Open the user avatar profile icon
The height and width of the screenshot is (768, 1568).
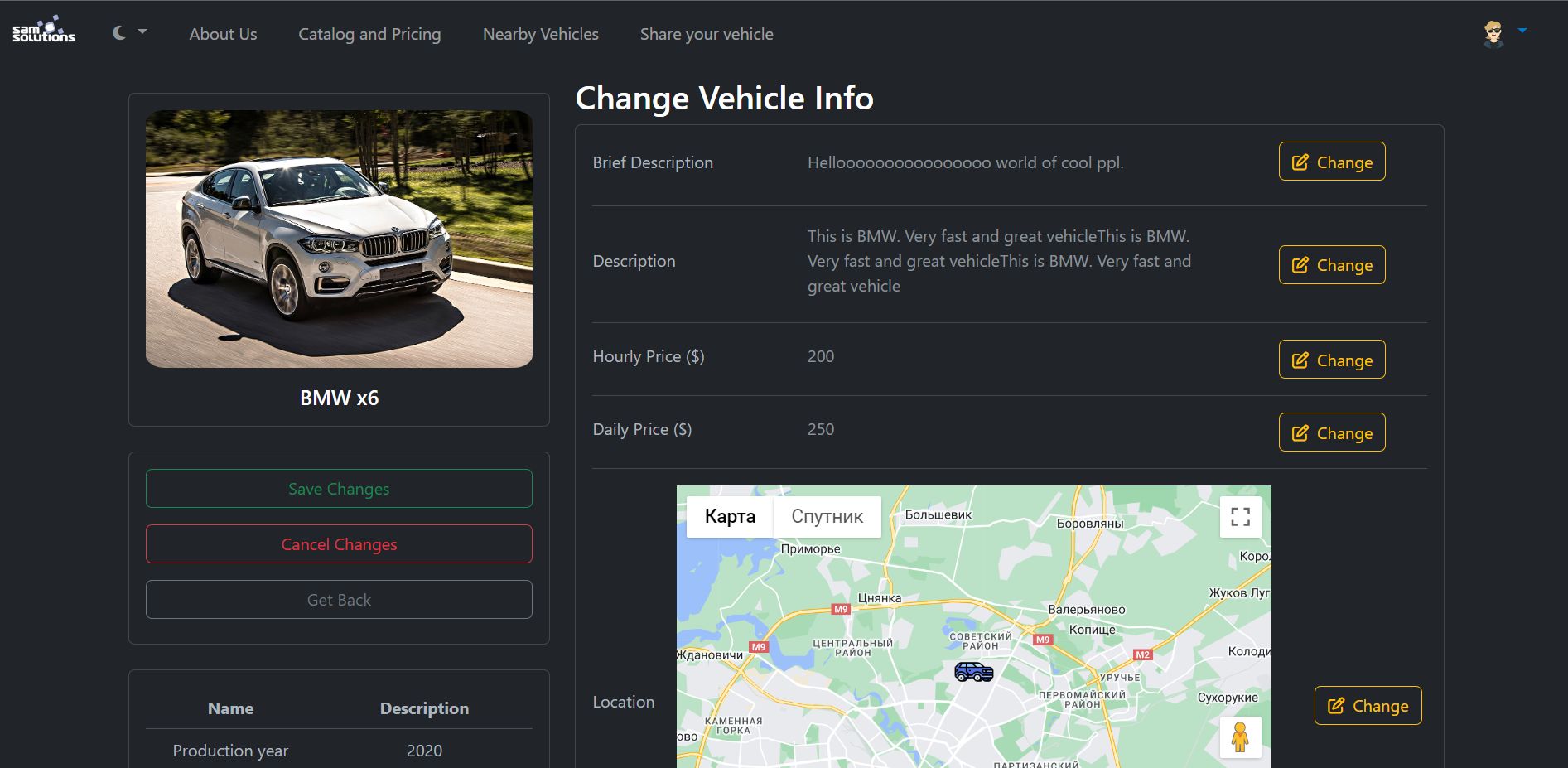pos(1493,34)
